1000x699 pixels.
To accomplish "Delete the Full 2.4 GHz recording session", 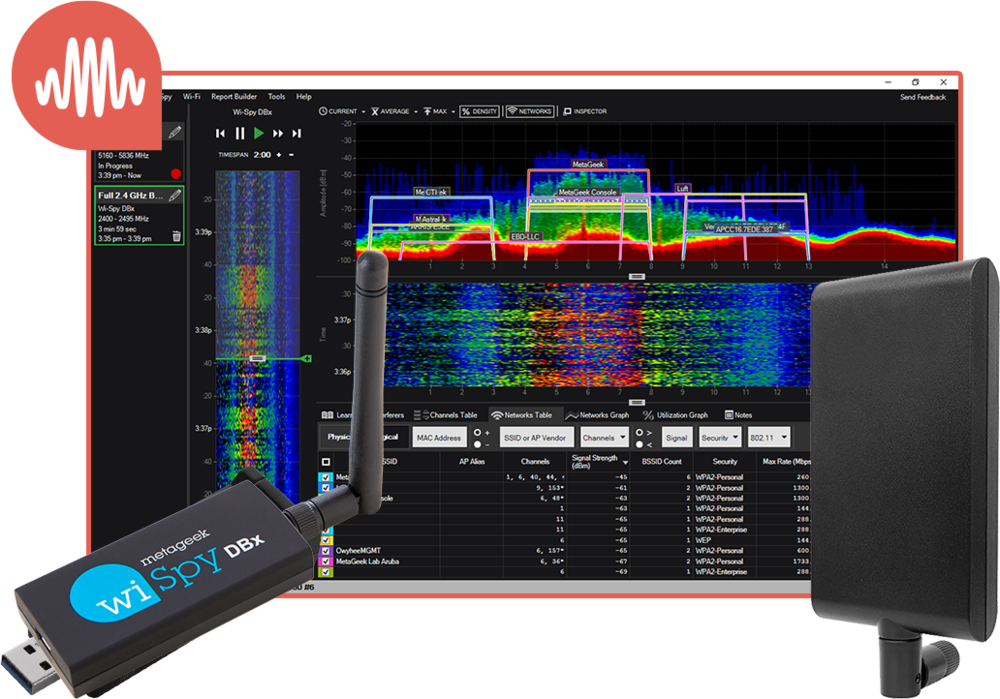I will [176, 236].
